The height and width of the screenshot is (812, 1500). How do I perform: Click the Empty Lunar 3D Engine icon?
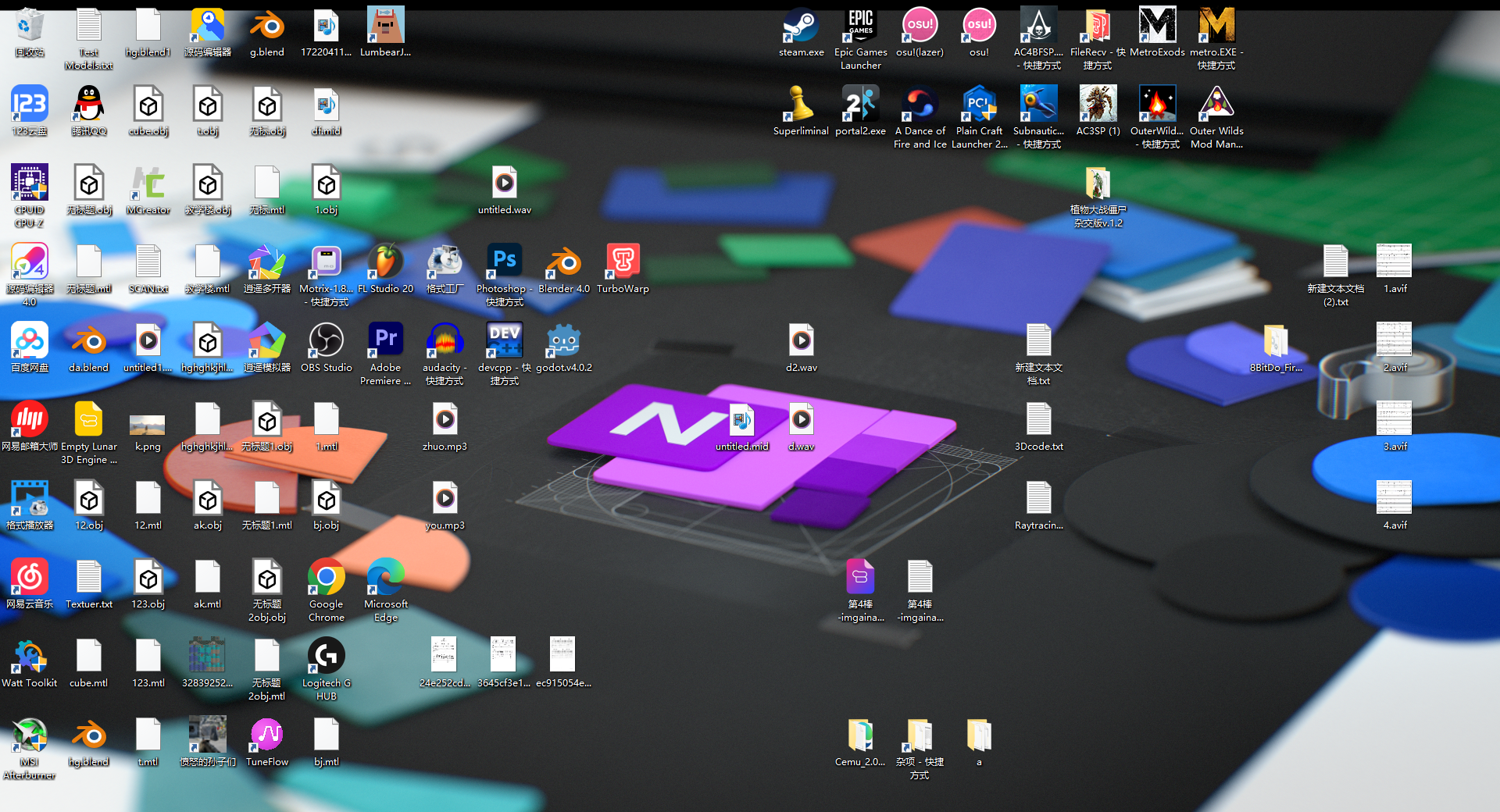pos(89,420)
